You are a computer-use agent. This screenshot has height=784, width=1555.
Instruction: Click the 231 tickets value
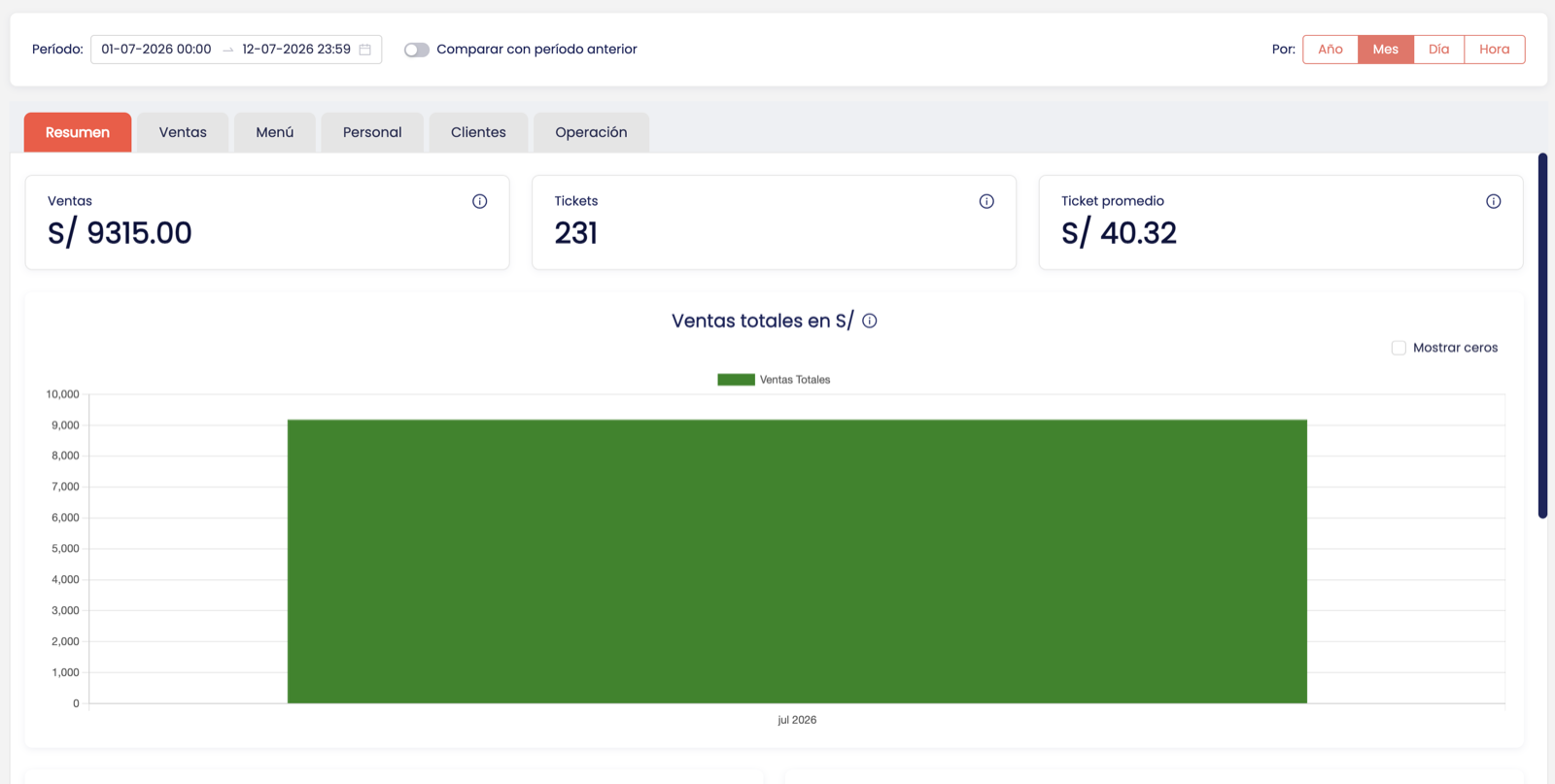point(576,233)
